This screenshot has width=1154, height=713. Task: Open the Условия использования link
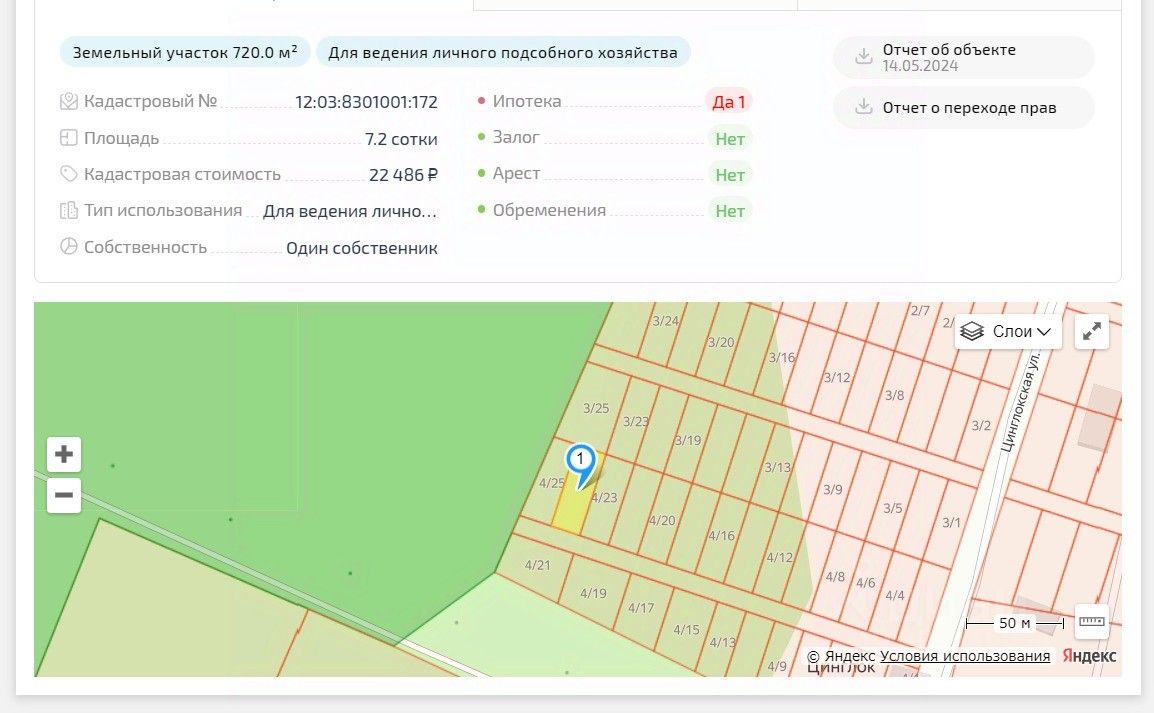(965, 656)
